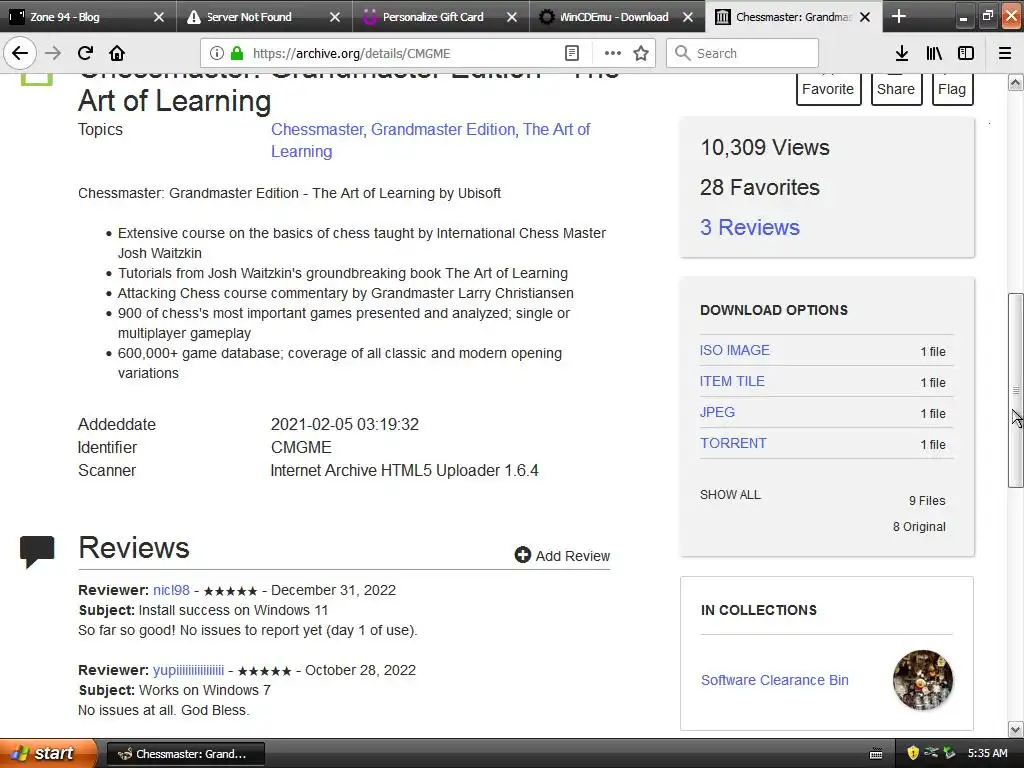Open The Art of Learning topic link
Viewport: 1024px width, 768px height.
(430, 140)
